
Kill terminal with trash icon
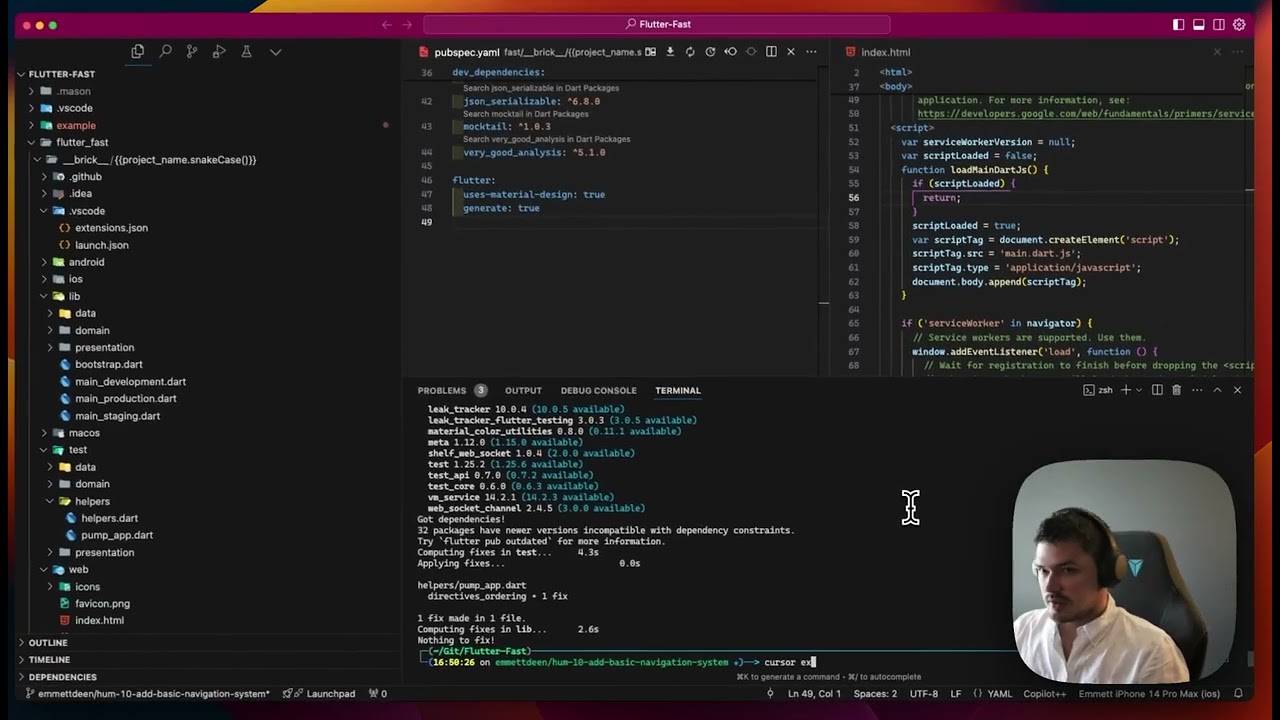[x=1177, y=390]
